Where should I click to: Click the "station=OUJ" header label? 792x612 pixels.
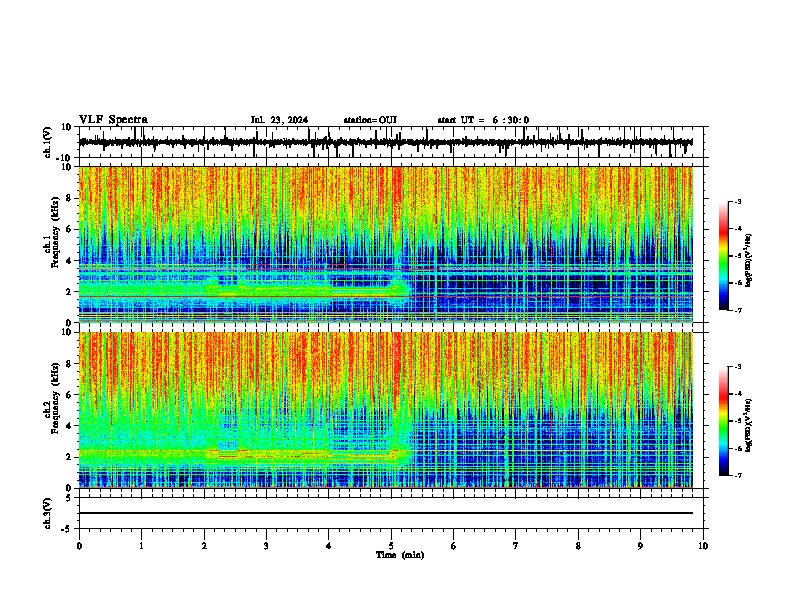point(370,120)
